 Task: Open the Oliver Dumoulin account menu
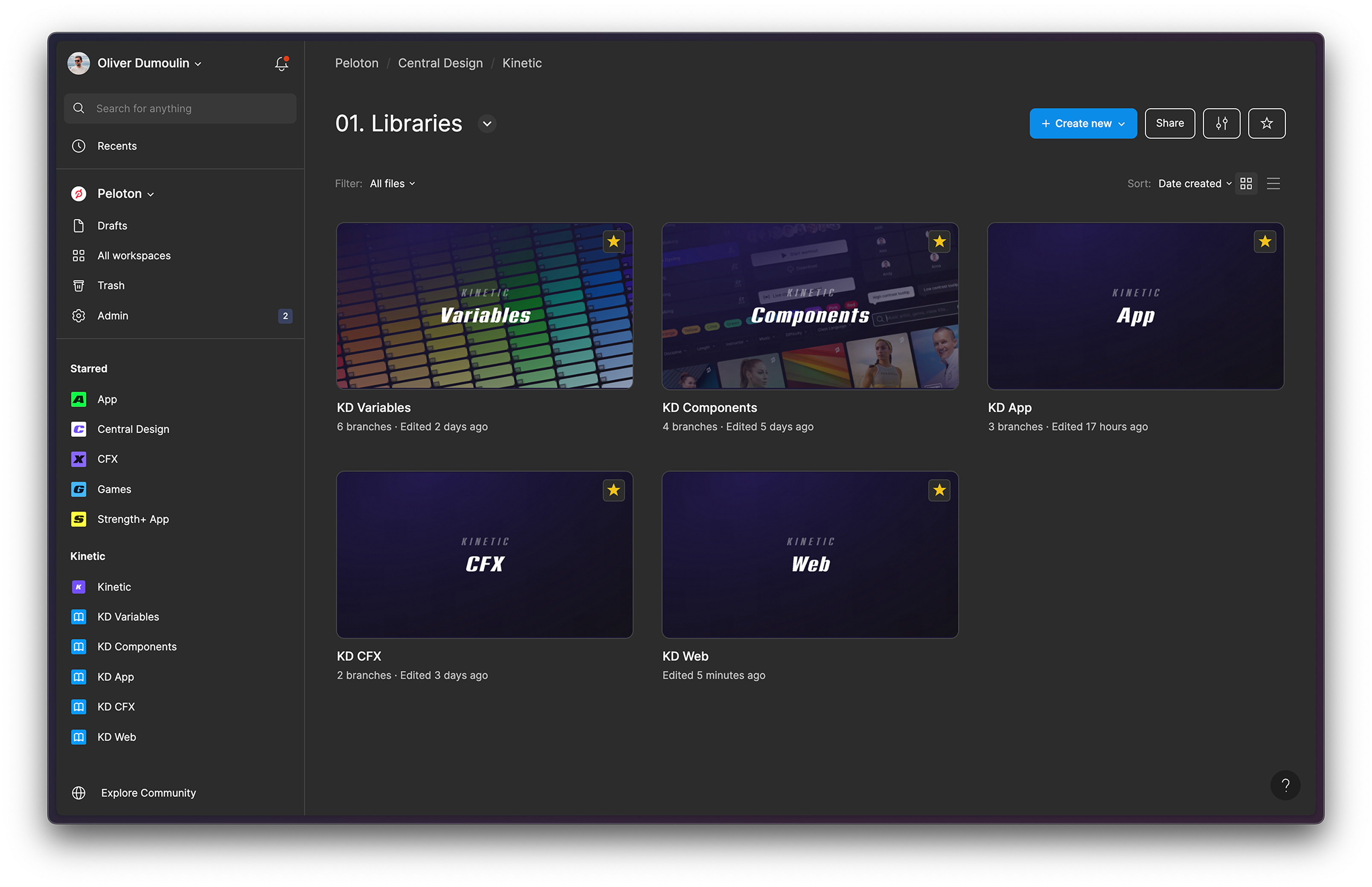(x=149, y=63)
